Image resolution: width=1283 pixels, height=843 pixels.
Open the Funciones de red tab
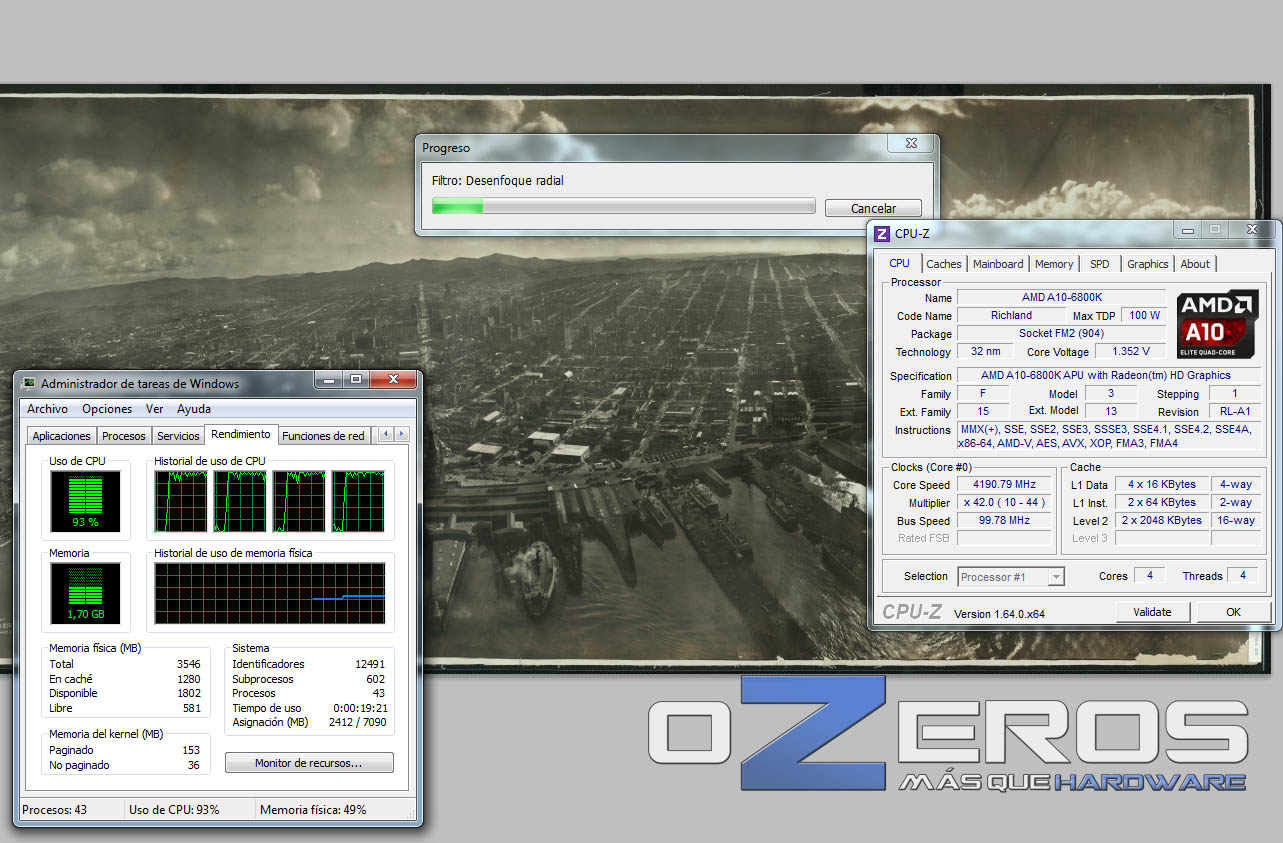coord(323,436)
